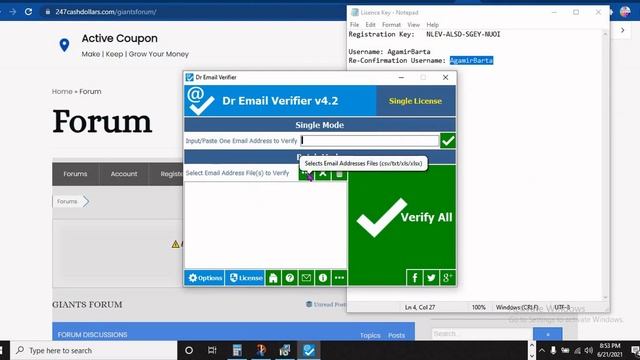640x360 pixels.
Task: Click the volume speaker tray icon
Action: point(588,350)
